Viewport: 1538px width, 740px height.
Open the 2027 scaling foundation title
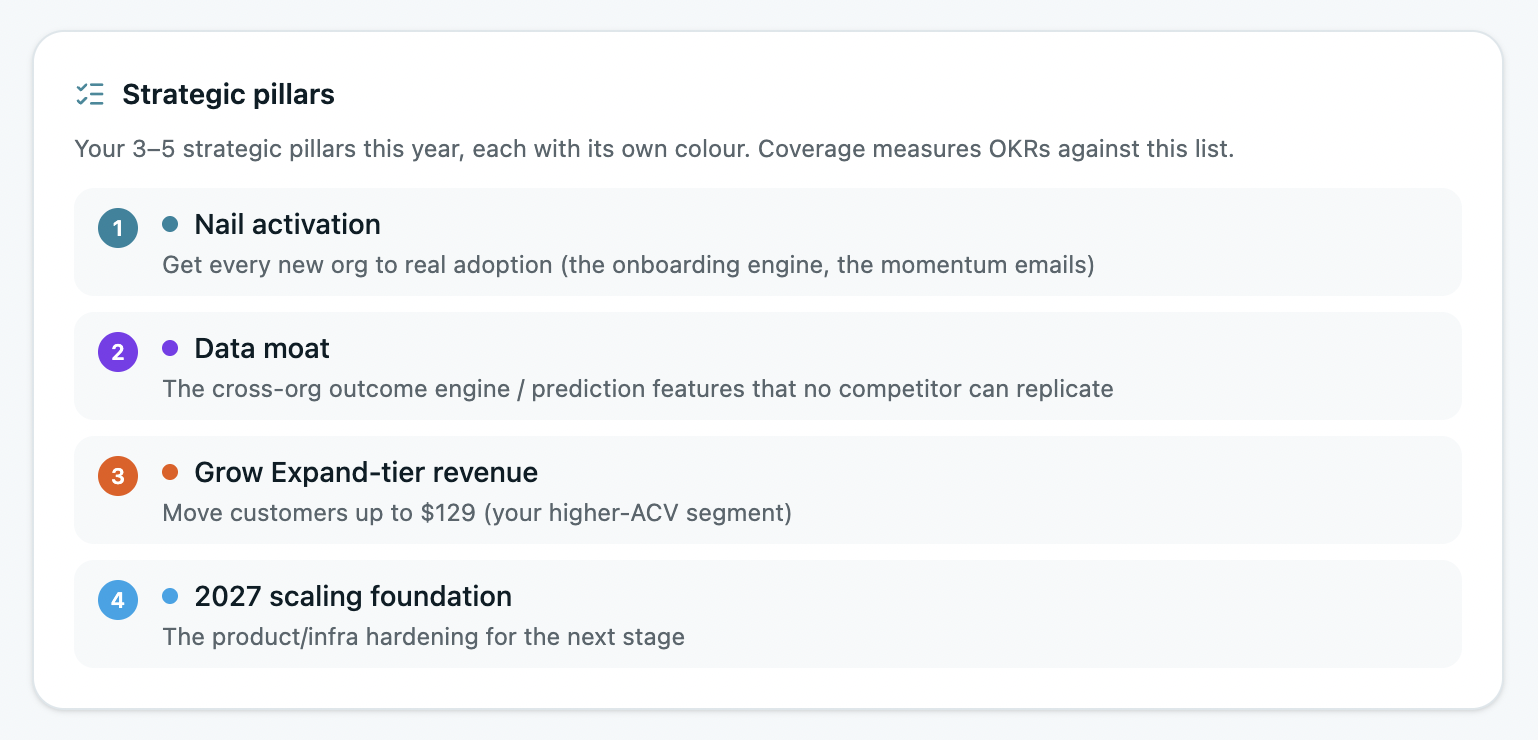pyautogui.click(x=353, y=596)
